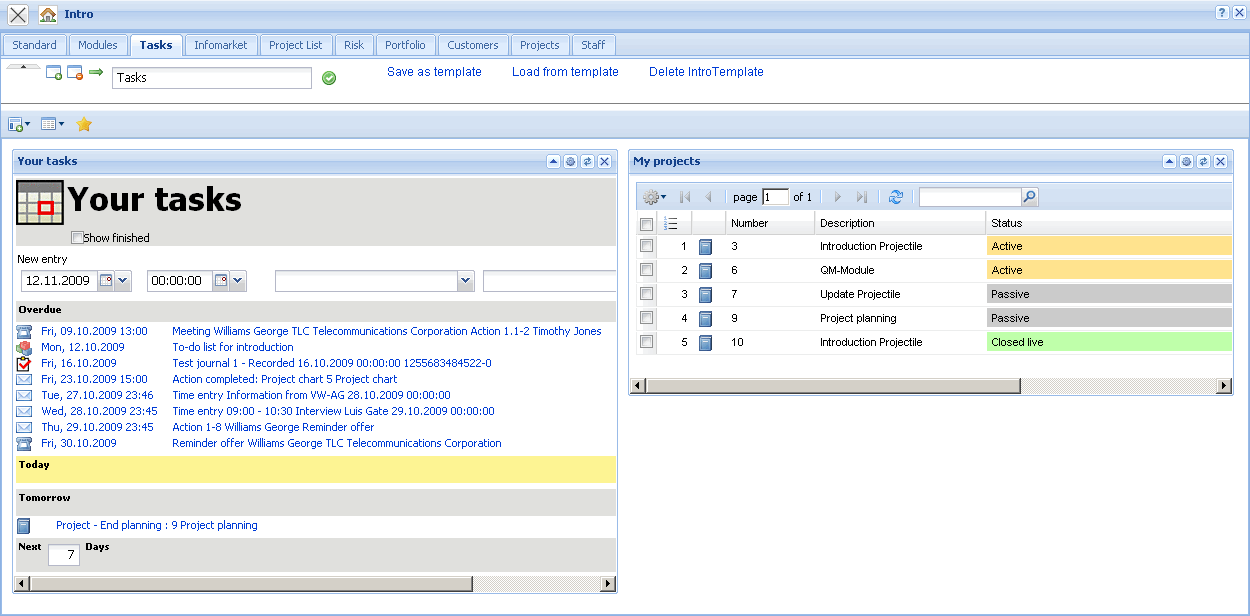Image resolution: width=1250 pixels, height=616 pixels.
Task: Confirm the Tasks name with the green checkmark
Action: point(330,77)
